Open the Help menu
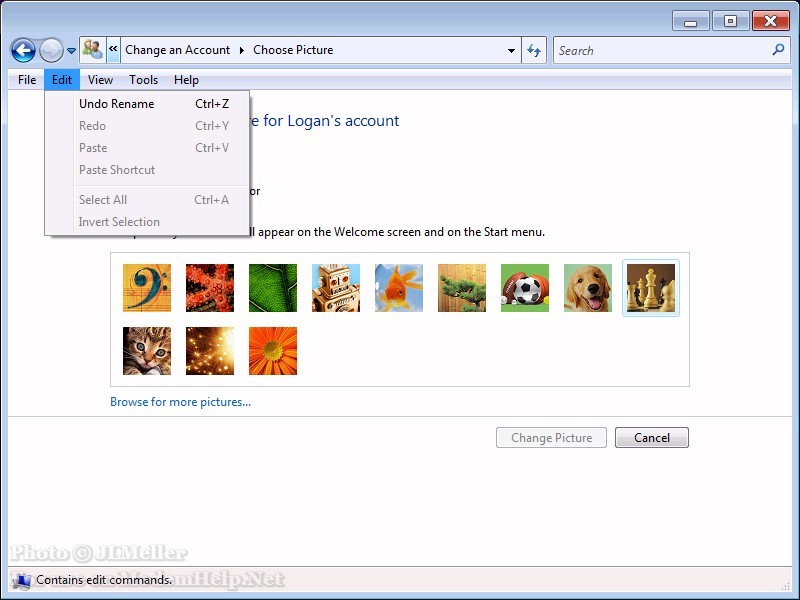800x600 pixels. [186, 80]
